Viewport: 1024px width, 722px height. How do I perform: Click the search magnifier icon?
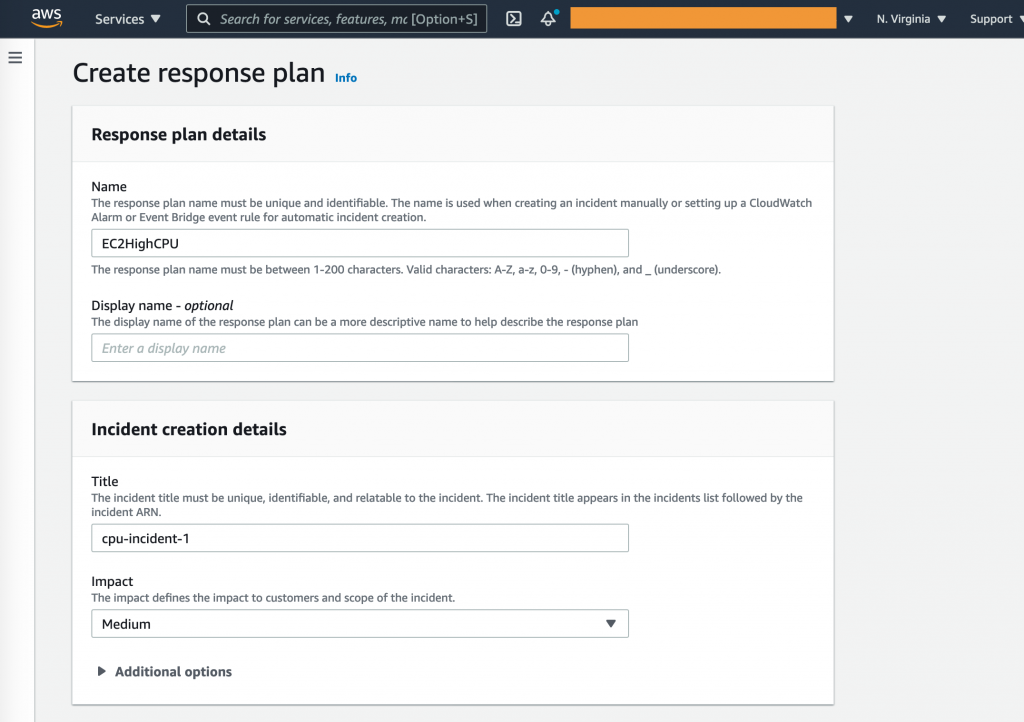pos(203,18)
